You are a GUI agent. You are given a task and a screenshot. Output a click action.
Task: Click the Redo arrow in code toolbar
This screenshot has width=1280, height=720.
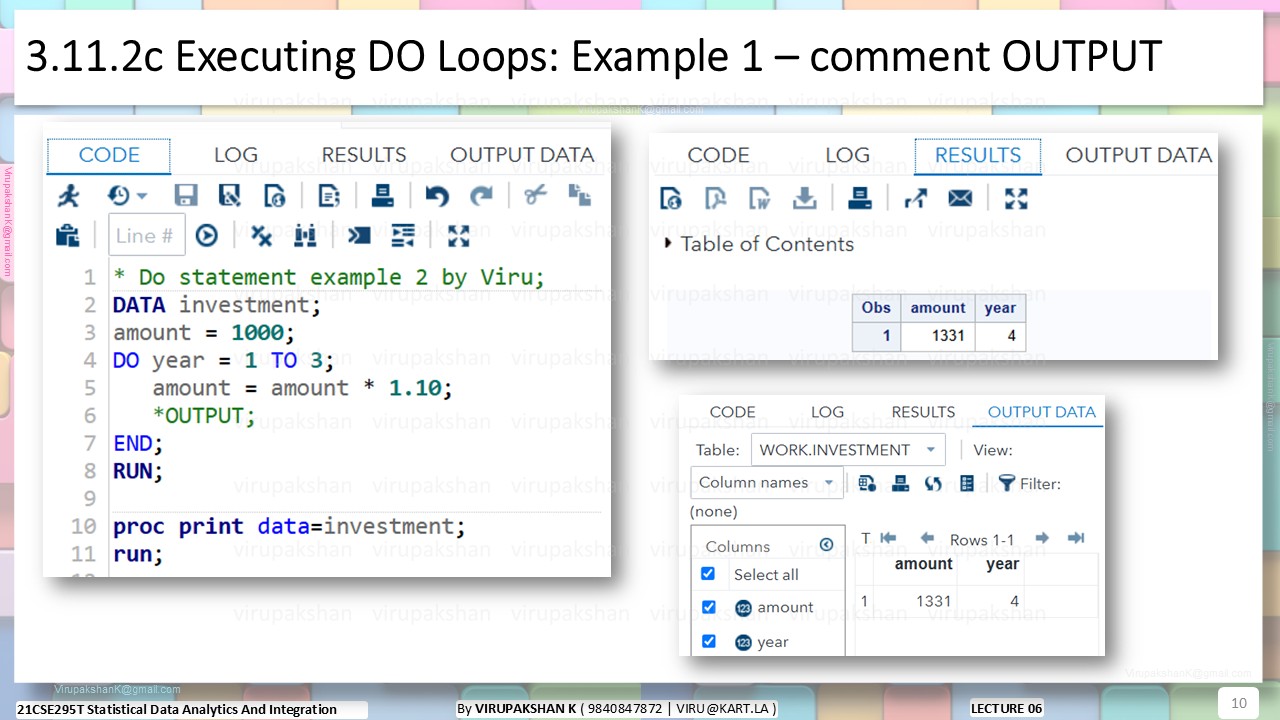[x=482, y=195]
